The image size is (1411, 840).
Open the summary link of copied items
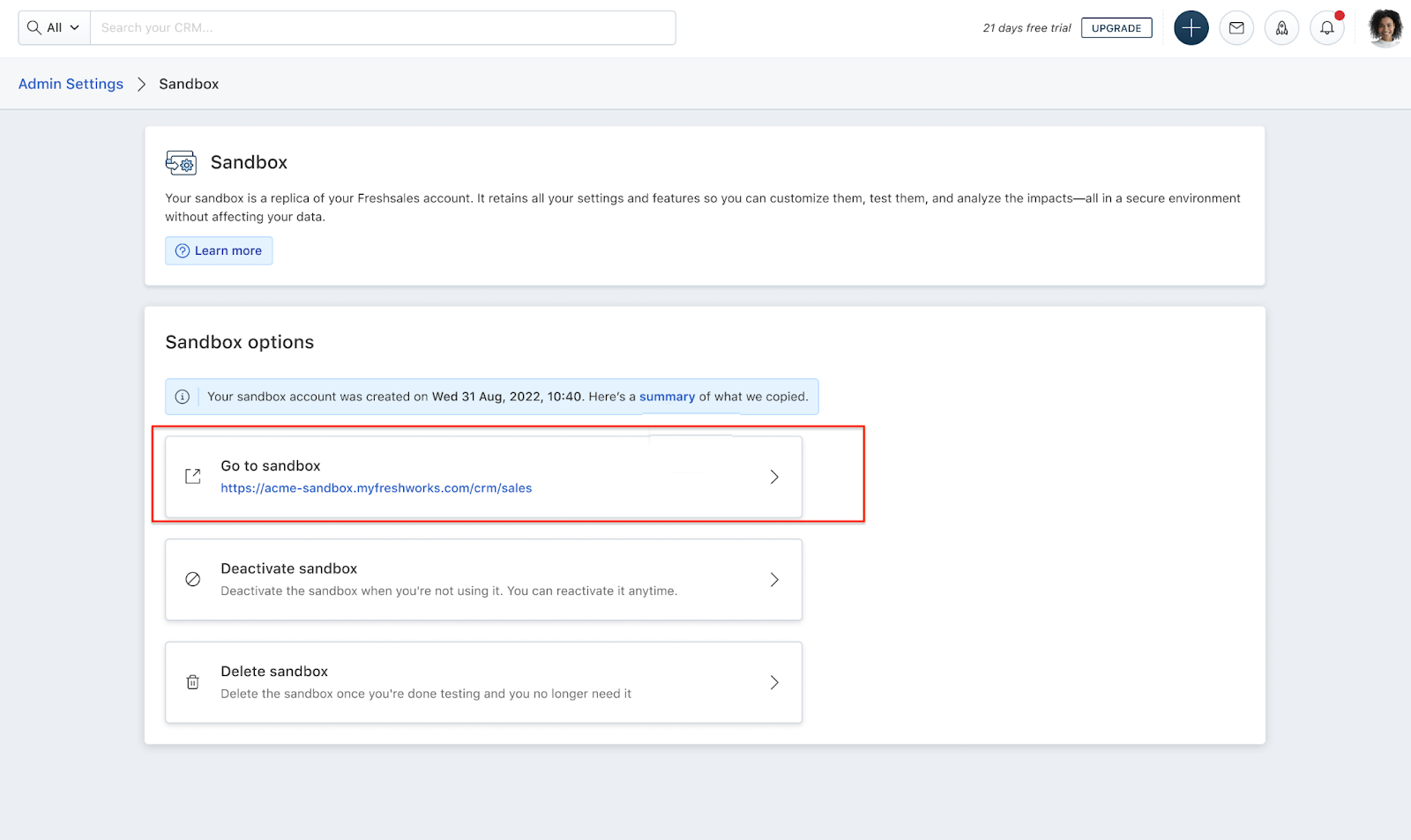667,397
